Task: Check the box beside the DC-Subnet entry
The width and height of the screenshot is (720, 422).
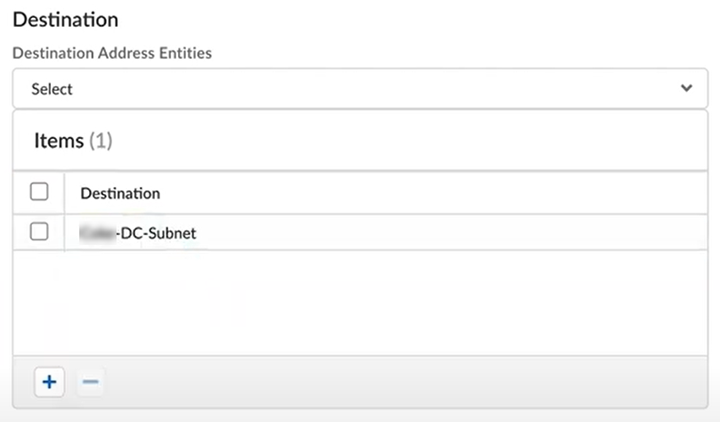Action: pyautogui.click(x=39, y=232)
